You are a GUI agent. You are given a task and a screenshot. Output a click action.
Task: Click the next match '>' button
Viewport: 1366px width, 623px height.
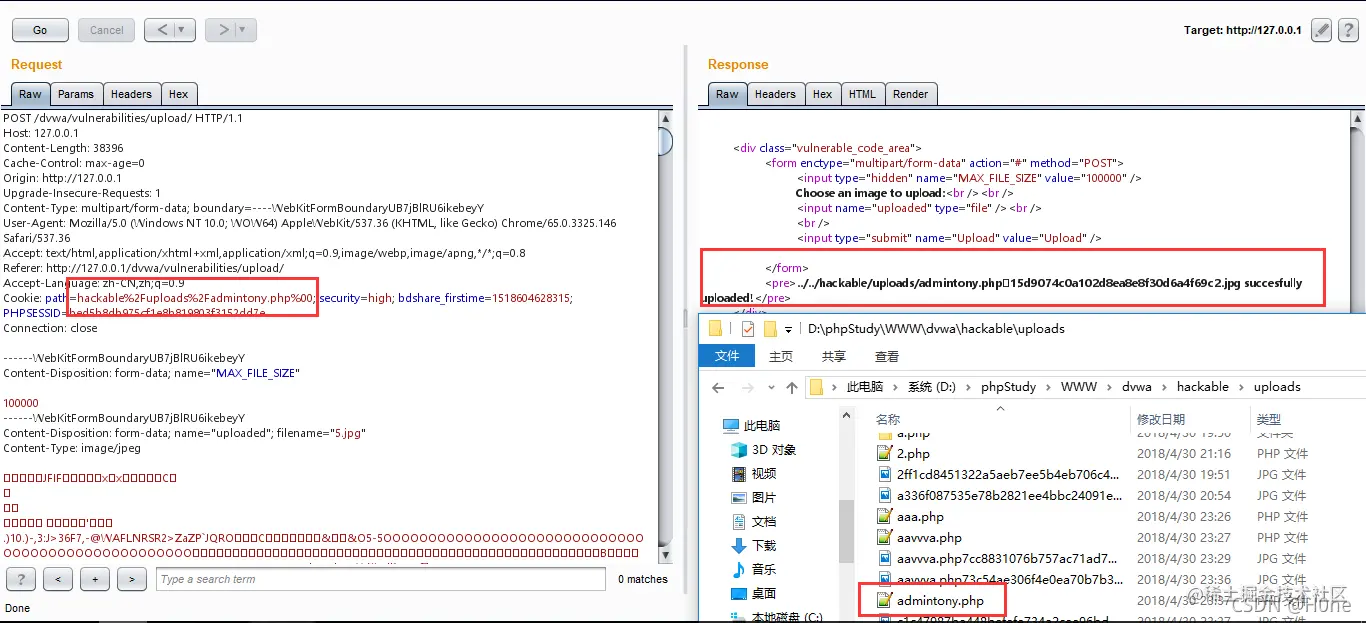pos(132,579)
